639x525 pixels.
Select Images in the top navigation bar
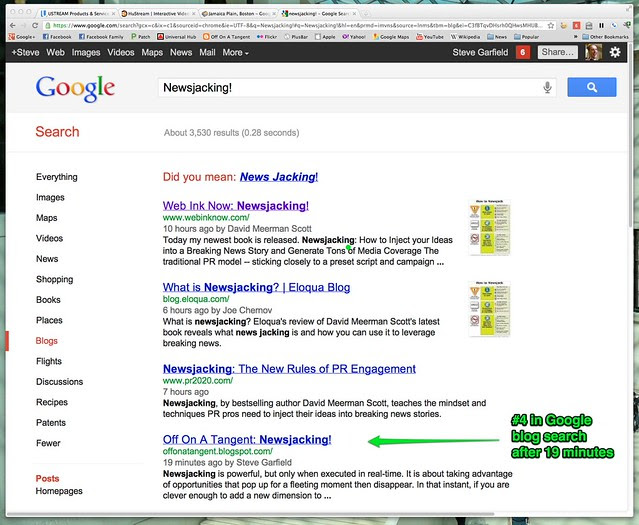86,52
